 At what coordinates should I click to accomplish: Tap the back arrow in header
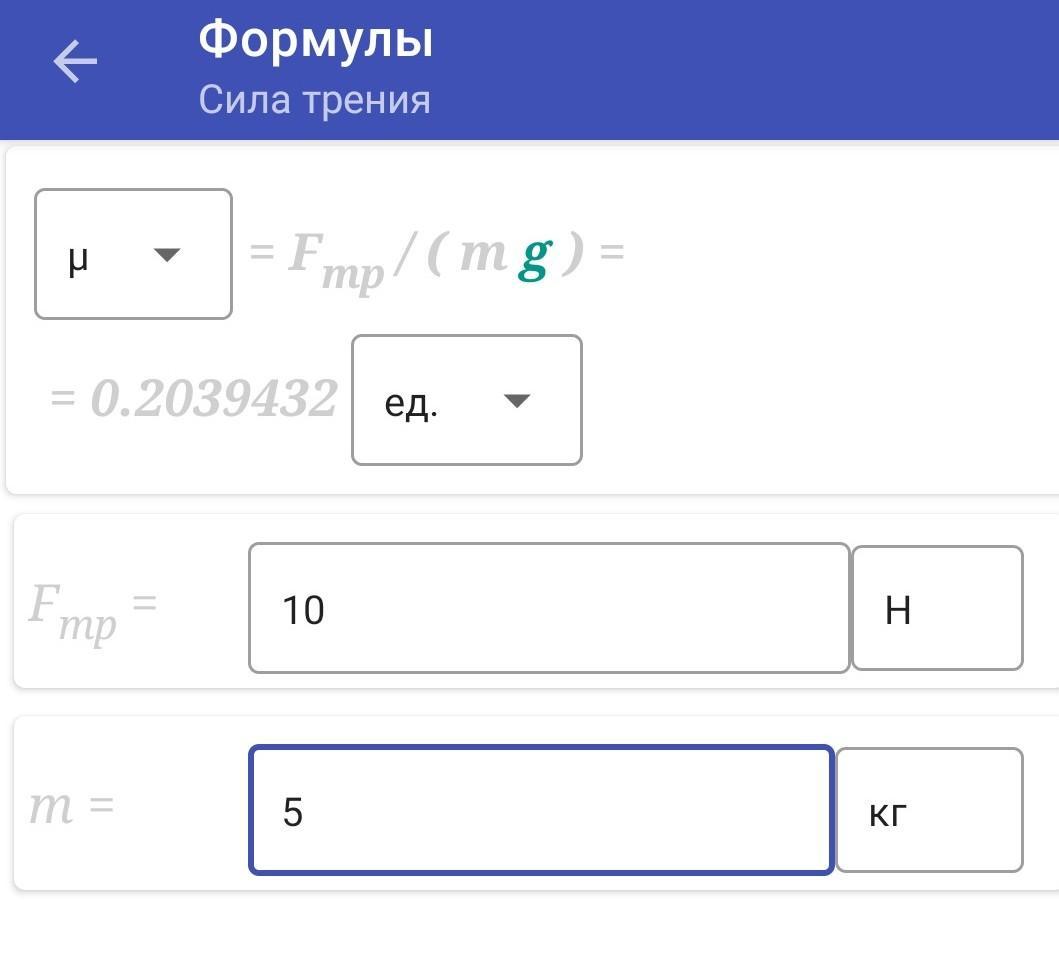[75, 62]
